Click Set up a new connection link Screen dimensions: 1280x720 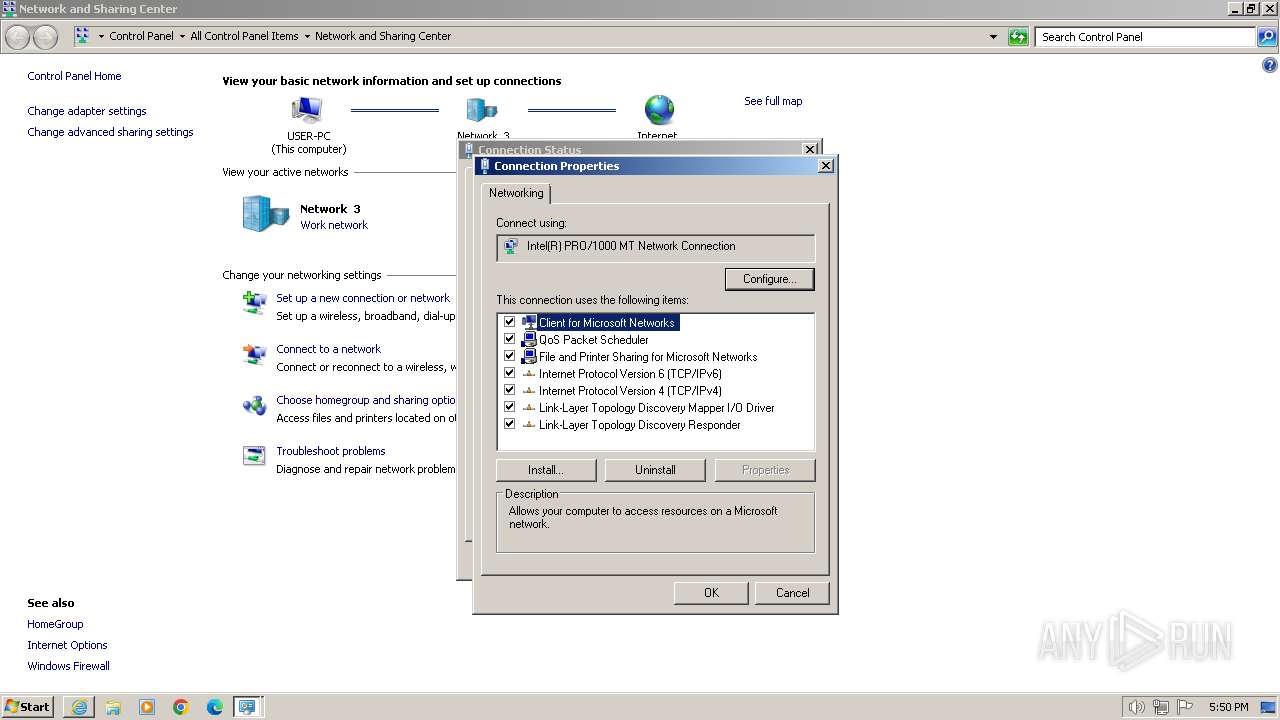point(363,298)
